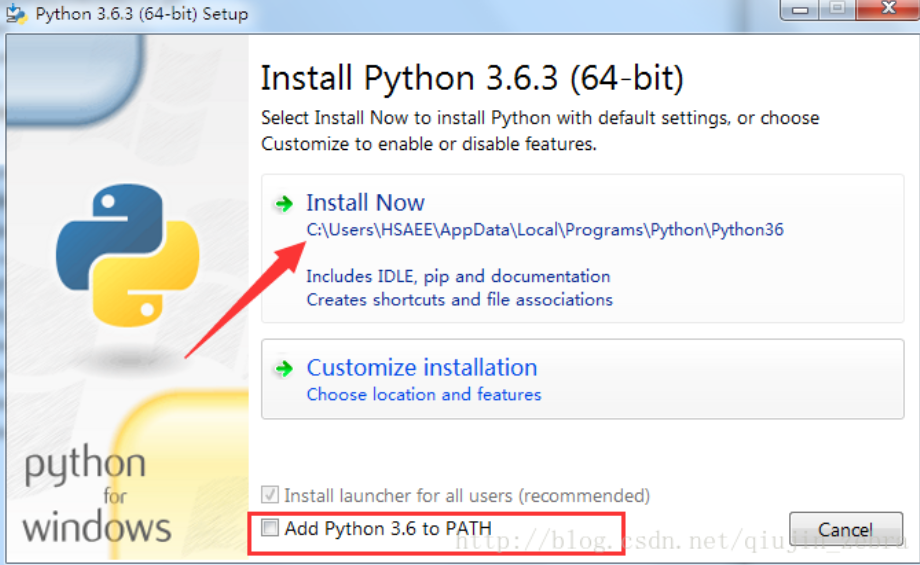Click the Python logo graphic
This screenshot has height=565, width=920.
click(x=128, y=255)
